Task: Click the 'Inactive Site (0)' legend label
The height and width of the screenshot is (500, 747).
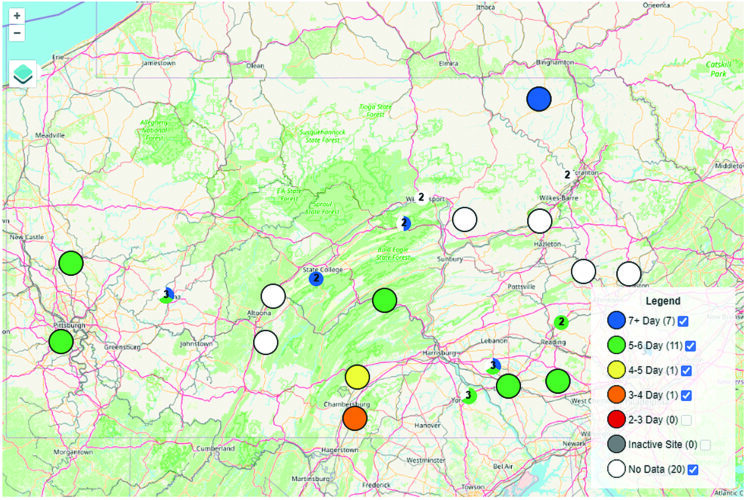Action: point(663,444)
